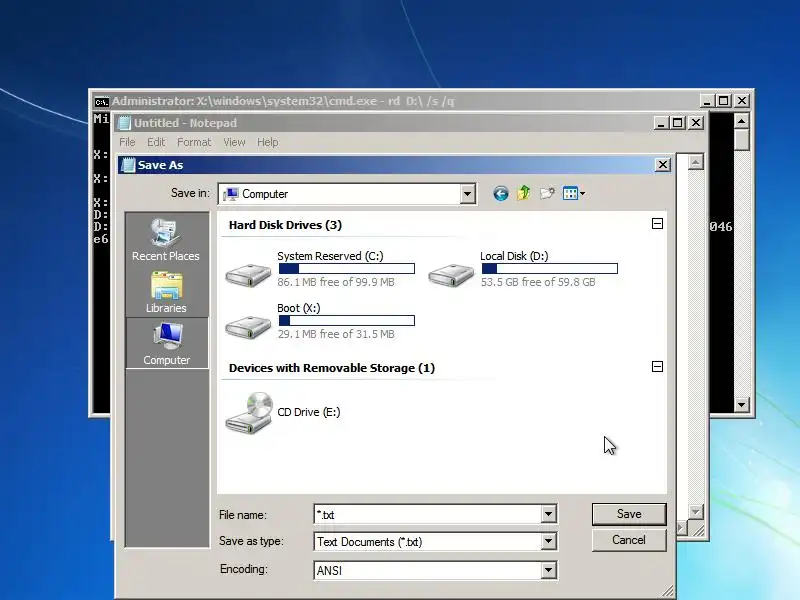This screenshot has width=800, height=600.
Task: Click the cmd.exe window title icon
Action: coord(102,102)
